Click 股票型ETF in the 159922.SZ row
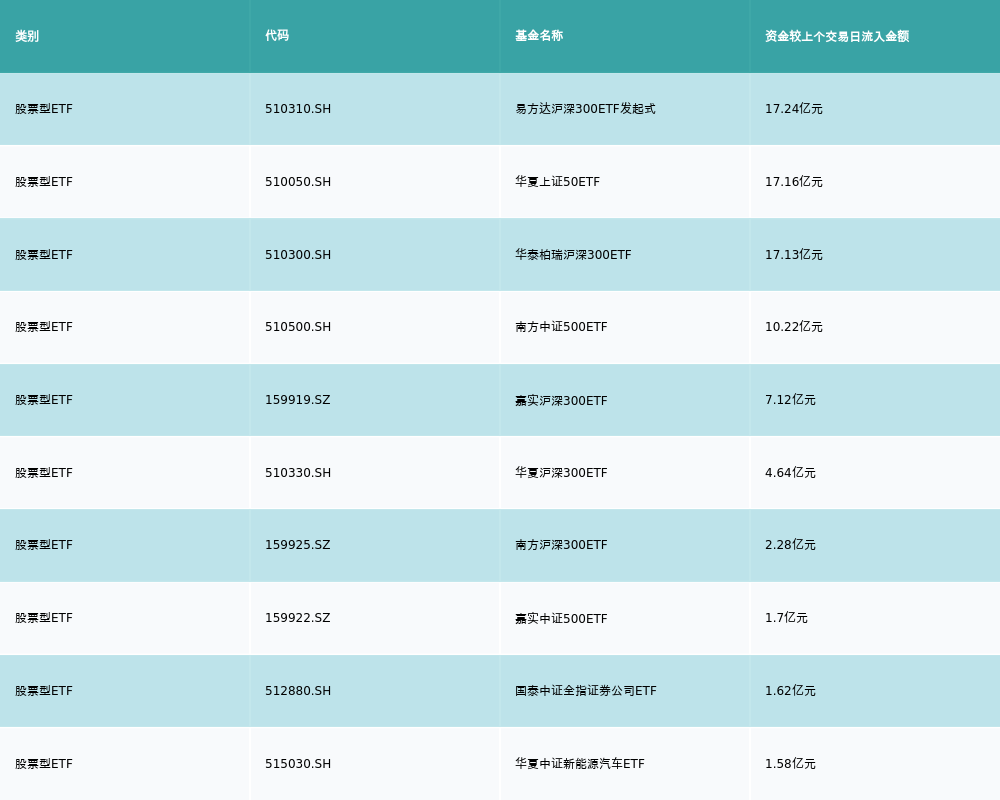 (44, 618)
